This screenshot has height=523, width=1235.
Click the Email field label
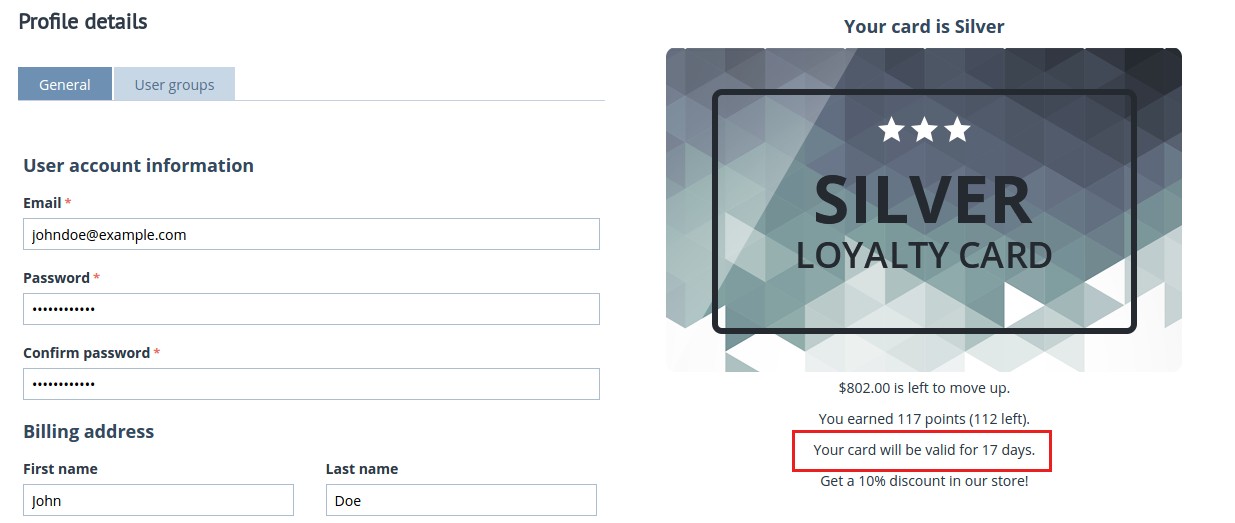[x=42, y=203]
